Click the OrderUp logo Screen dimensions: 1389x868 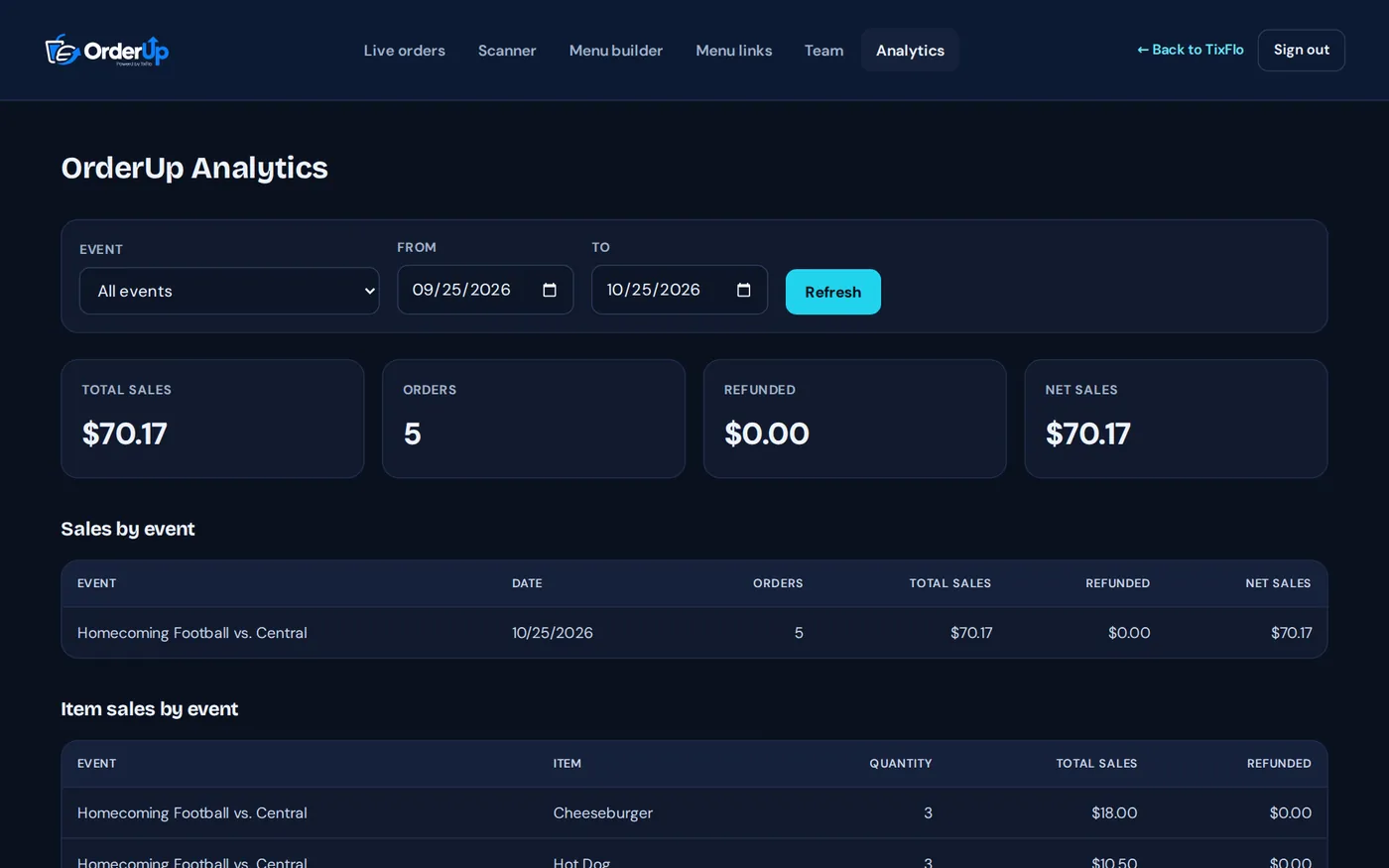(107, 50)
